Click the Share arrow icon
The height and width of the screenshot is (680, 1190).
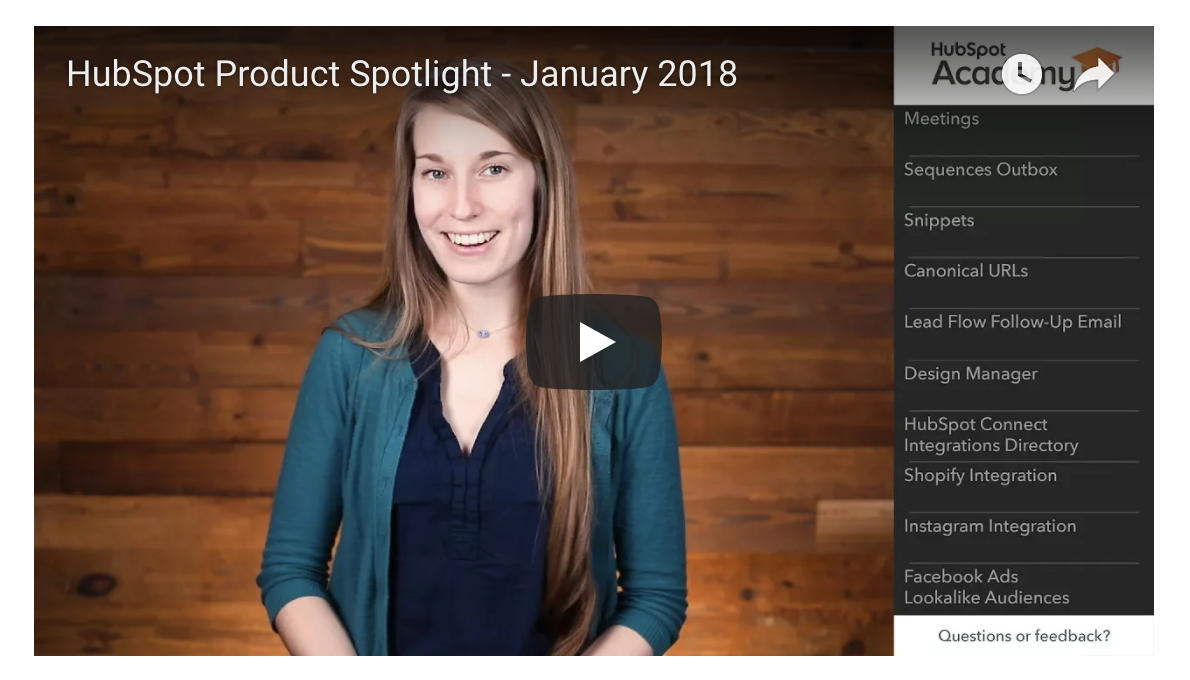pos(1094,74)
